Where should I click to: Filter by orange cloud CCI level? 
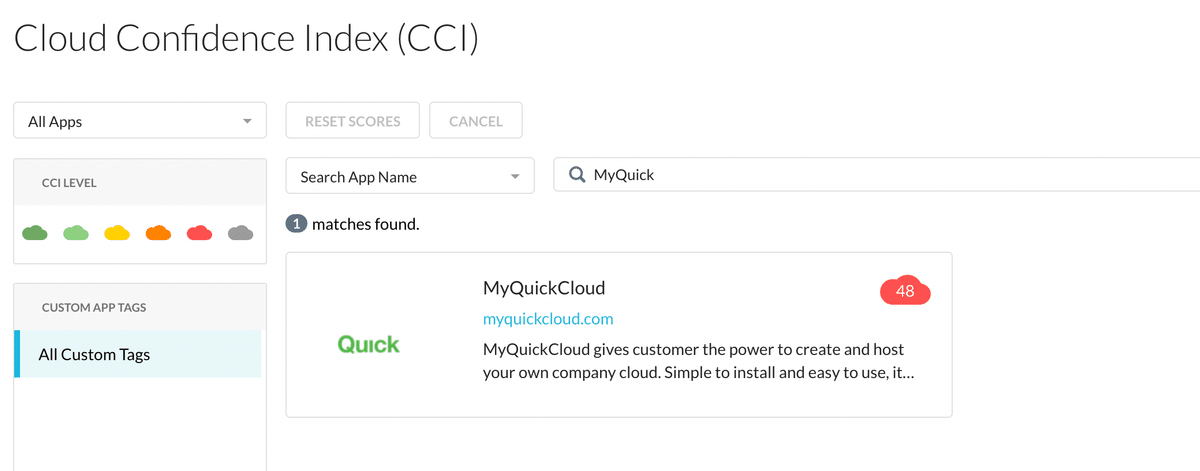(x=159, y=233)
